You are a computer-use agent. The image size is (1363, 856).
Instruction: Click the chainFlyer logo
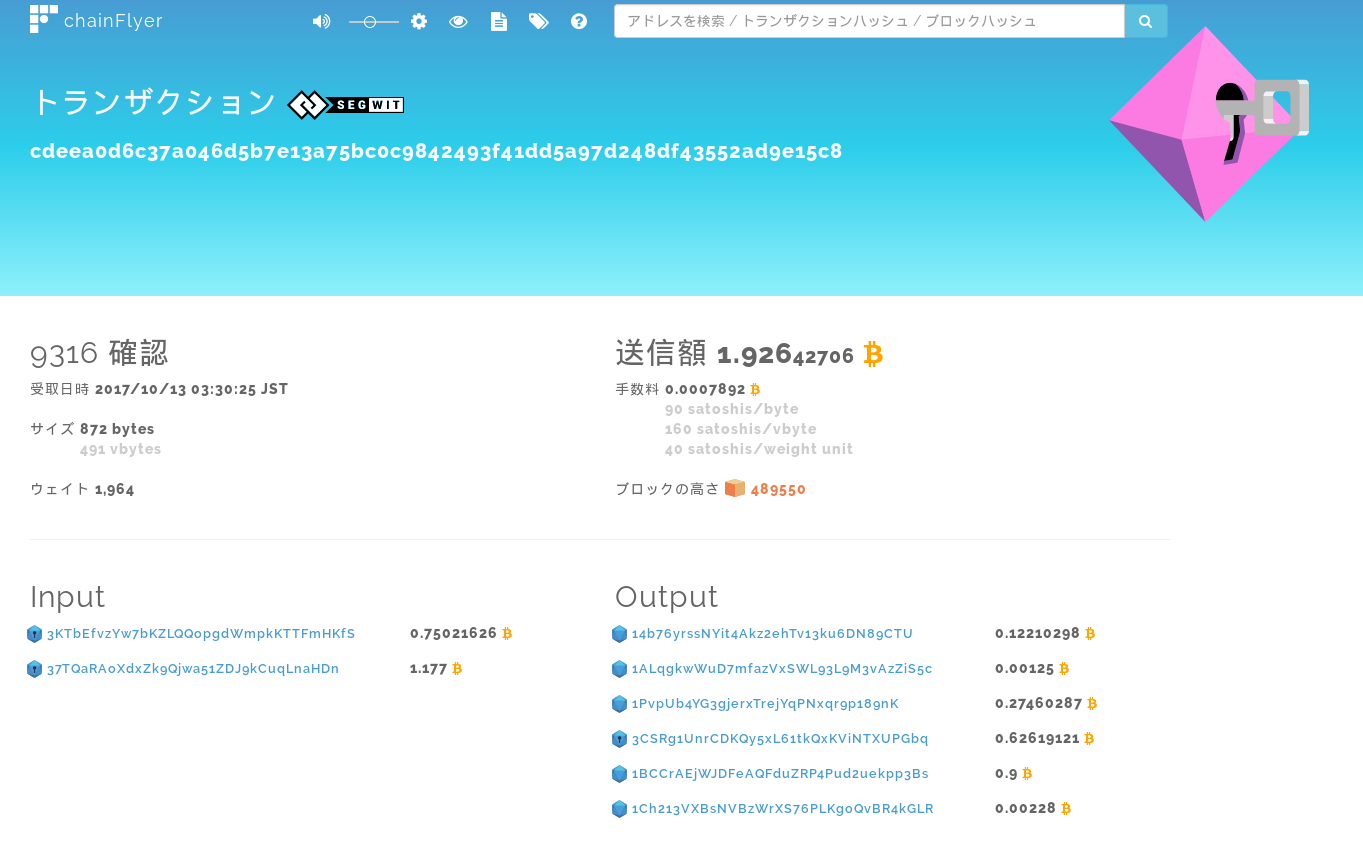click(96, 21)
